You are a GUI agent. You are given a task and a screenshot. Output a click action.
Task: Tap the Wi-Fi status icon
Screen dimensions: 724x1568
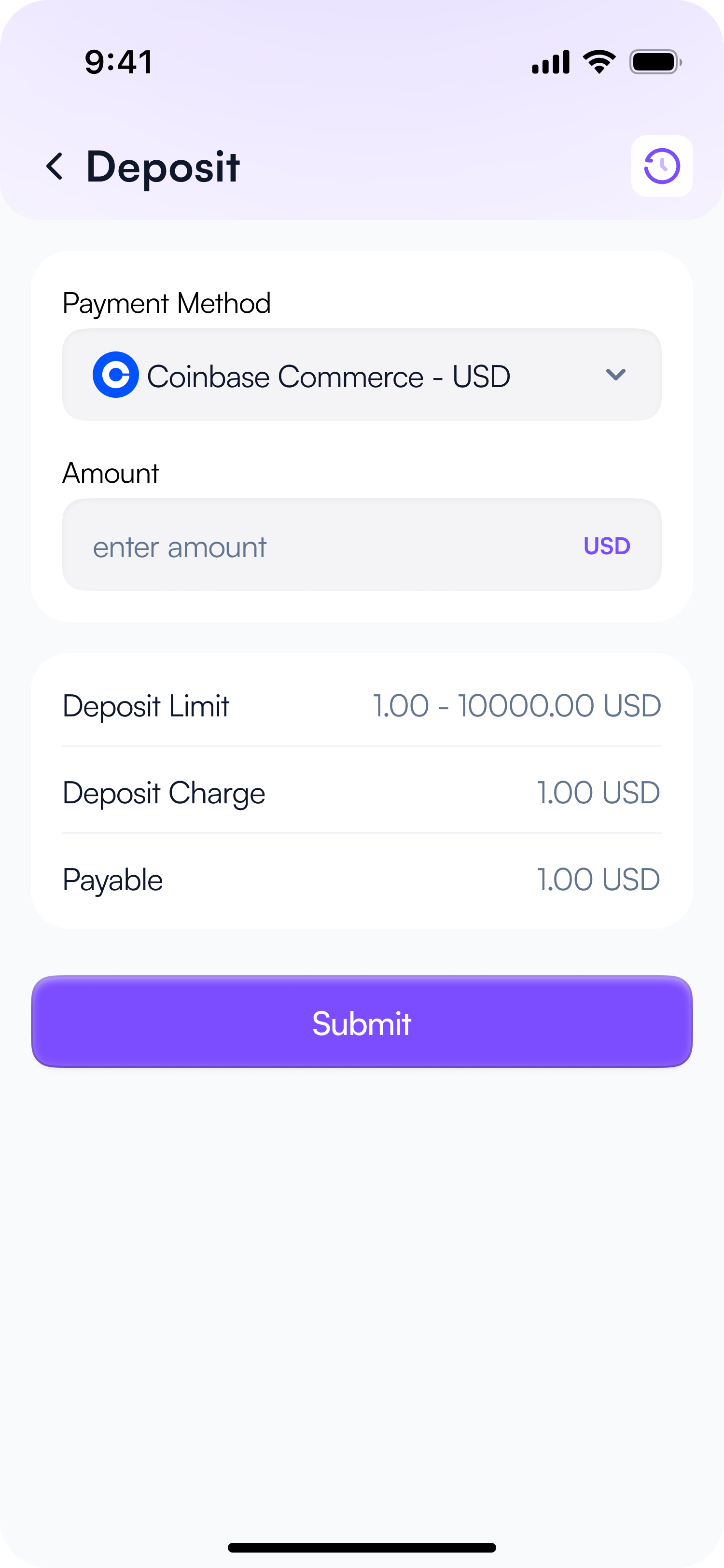pyautogui.click(x=599, y=61)
